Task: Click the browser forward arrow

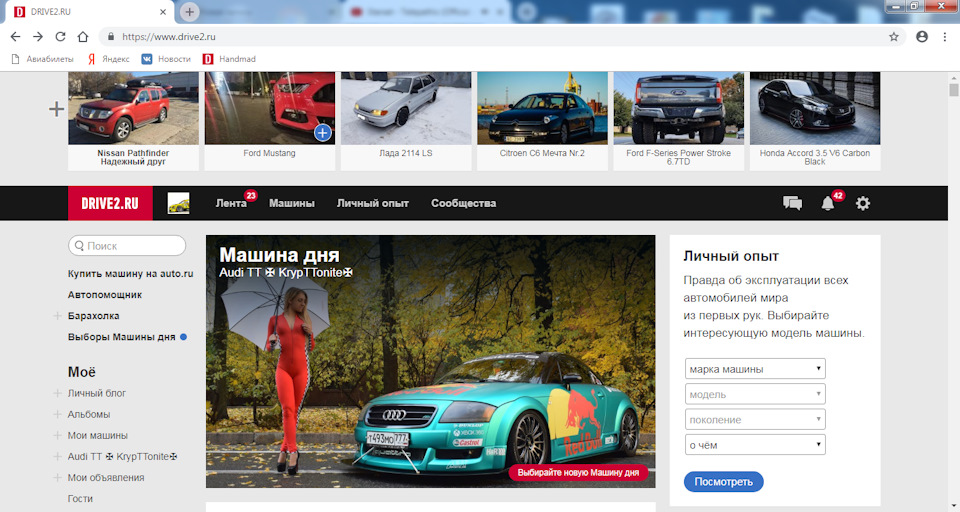Action: pos(38,37)
